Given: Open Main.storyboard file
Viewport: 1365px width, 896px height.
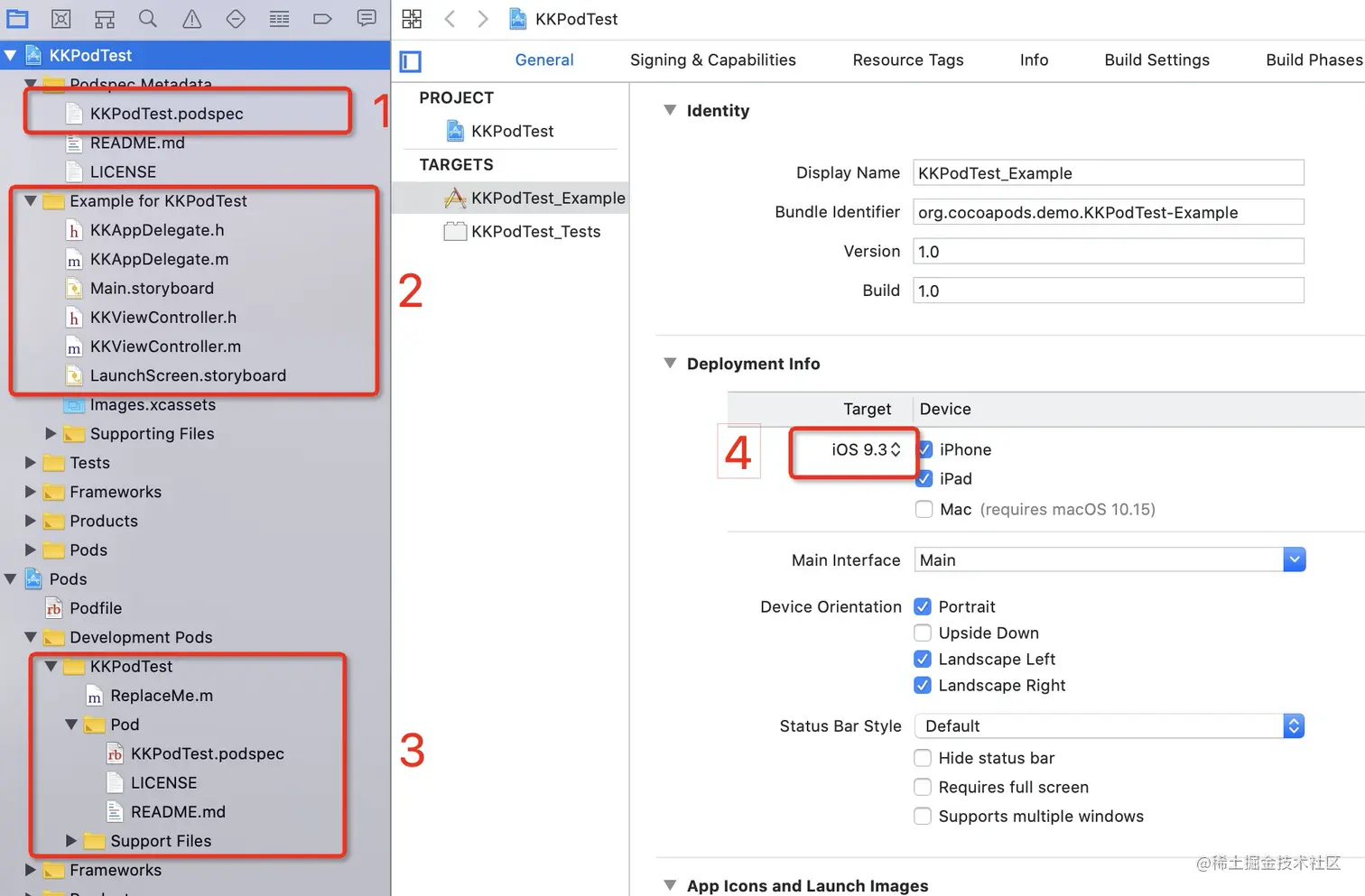Looking at the screenshot, I should click(152, 288).
